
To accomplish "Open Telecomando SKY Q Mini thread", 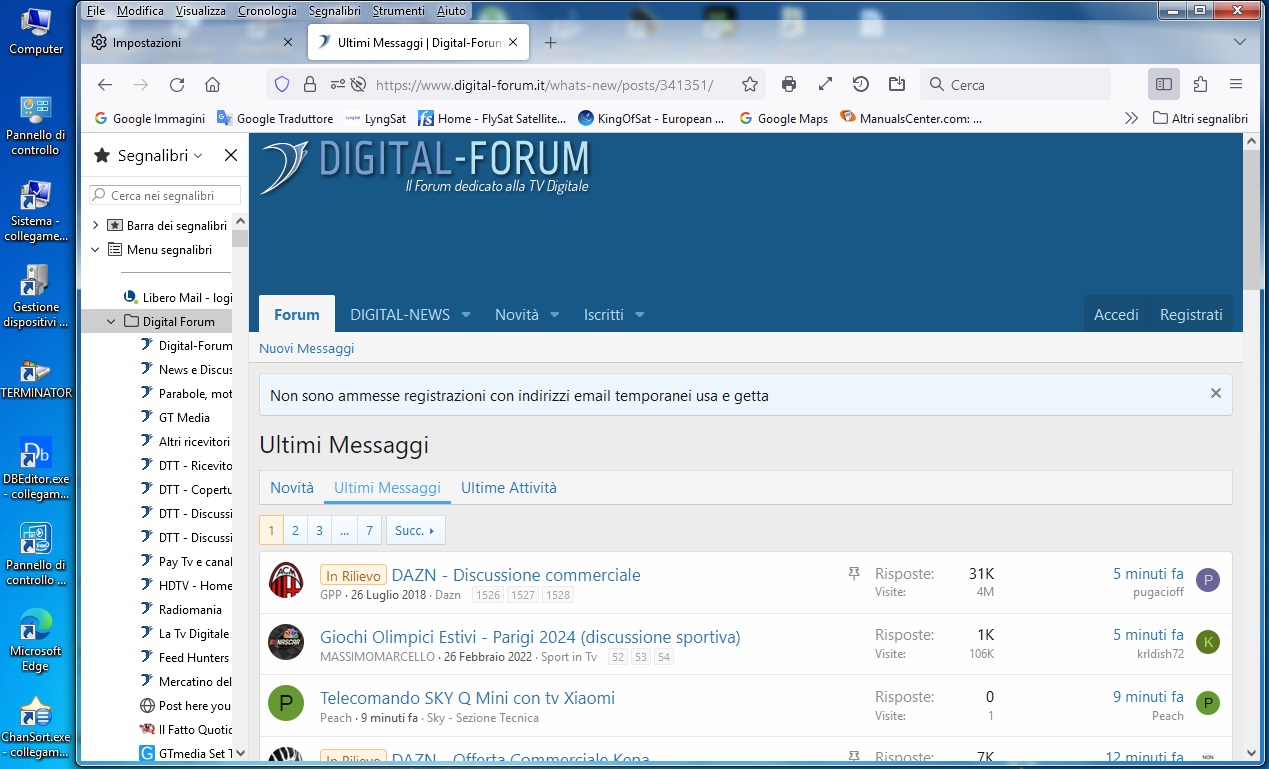I will tap(467, 698).
